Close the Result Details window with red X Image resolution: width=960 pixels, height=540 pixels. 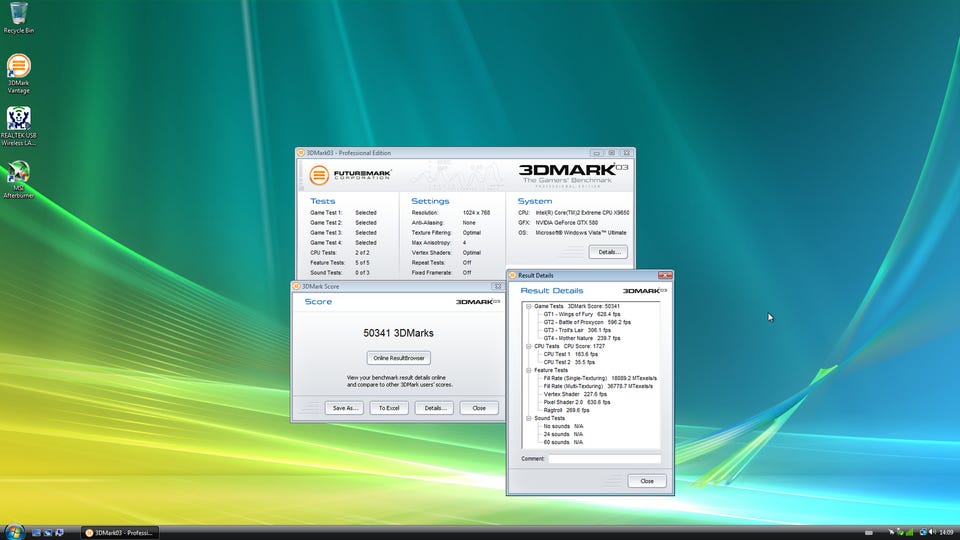click(x=665, y=276)
